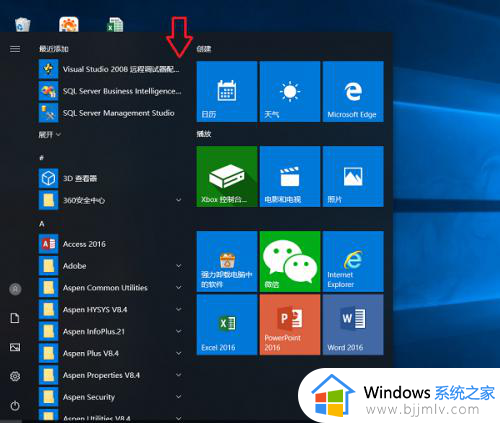Open the Xbox console tile
This screenshot has height=423, width=500.
[227, 176]
